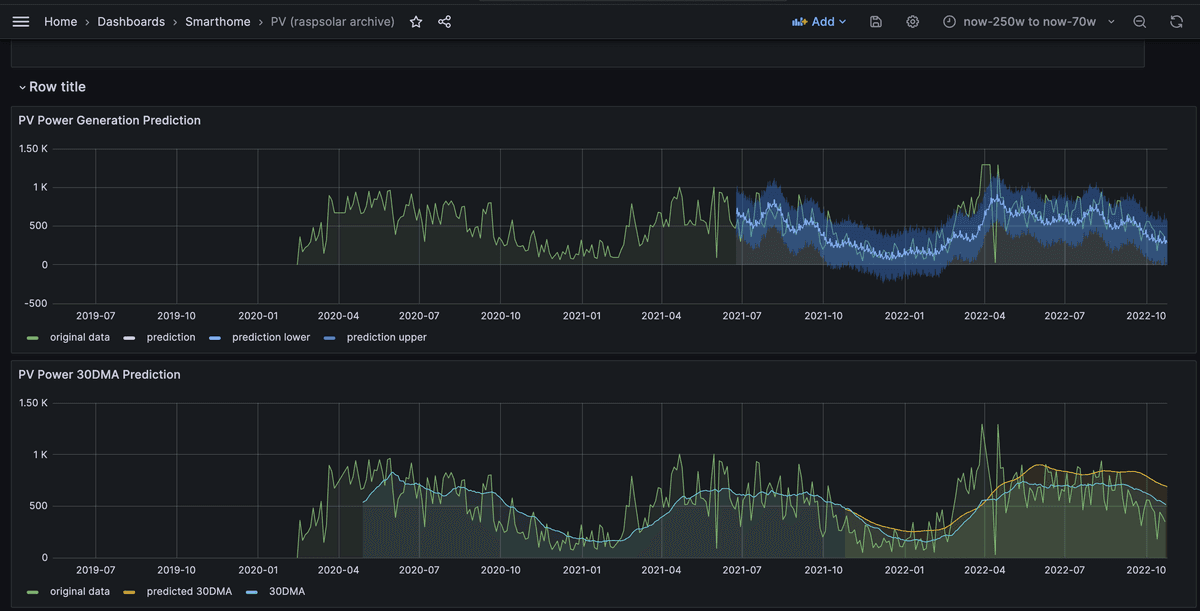Toggle prediction lower series in legend
This screenshot has height=611, width=1200.
[x=271, y=337]
